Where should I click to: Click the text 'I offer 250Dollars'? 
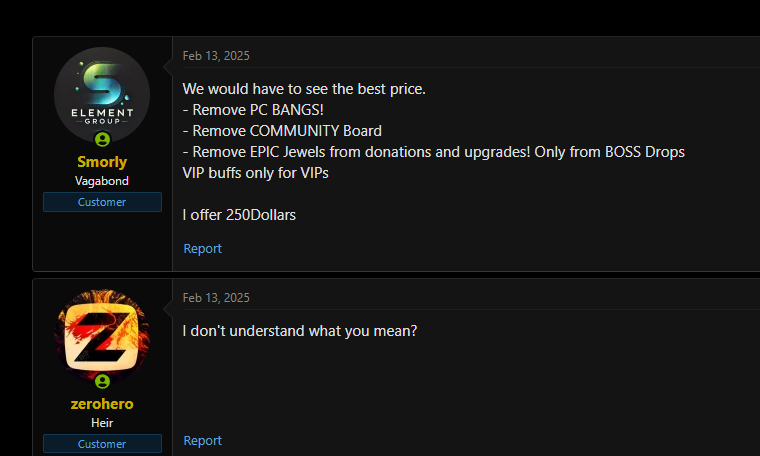(239, 215)
